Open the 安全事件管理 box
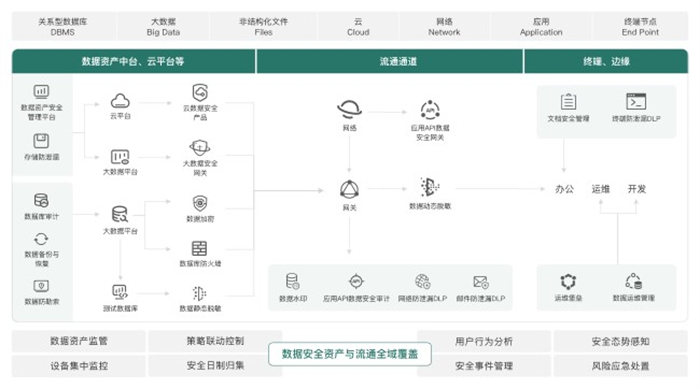The image size is (700, 389). click(484, 366)
